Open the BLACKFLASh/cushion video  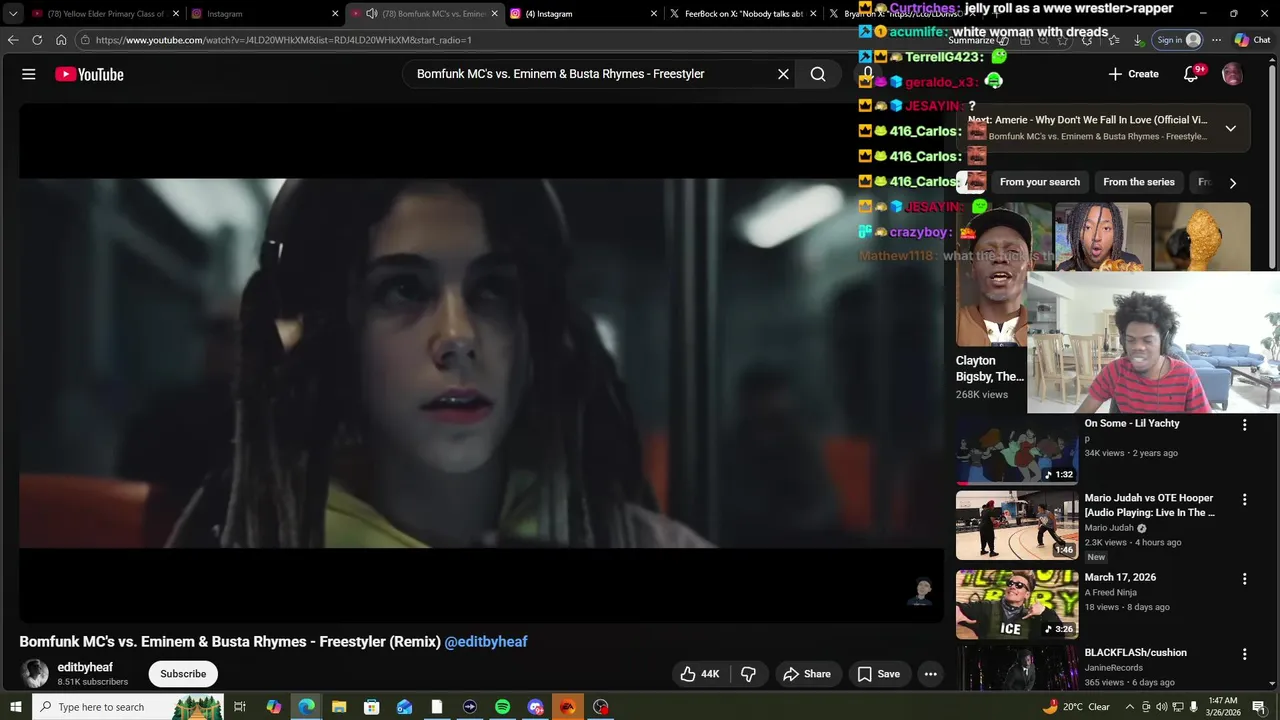tap(1017, 667)
